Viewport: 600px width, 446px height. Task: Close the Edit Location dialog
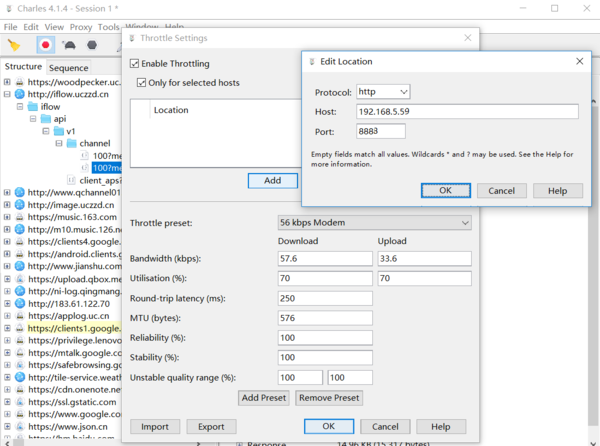579,61
